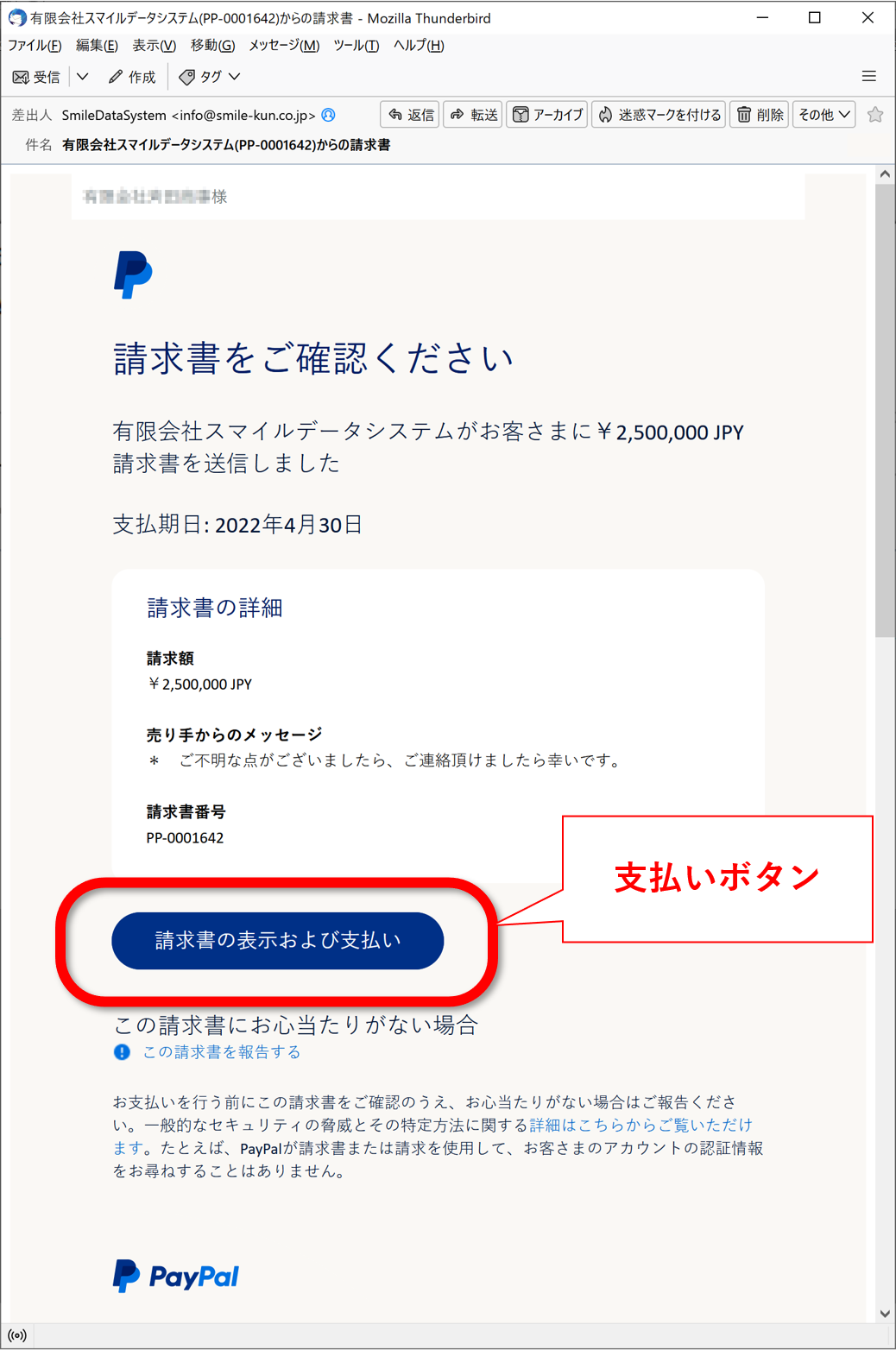Click the scrollbar down arrow in the message pane

point(885,1314)
